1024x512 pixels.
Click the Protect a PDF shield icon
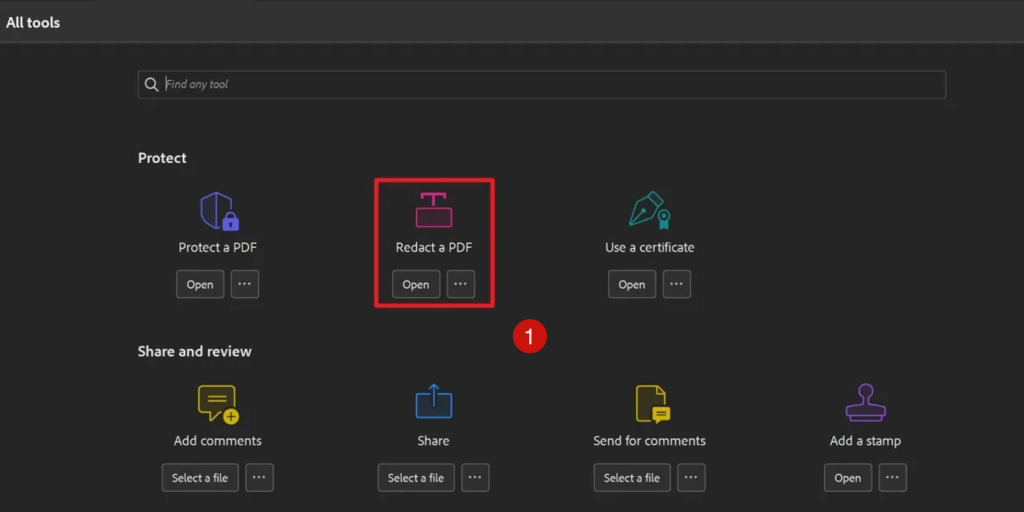[219, 211]
